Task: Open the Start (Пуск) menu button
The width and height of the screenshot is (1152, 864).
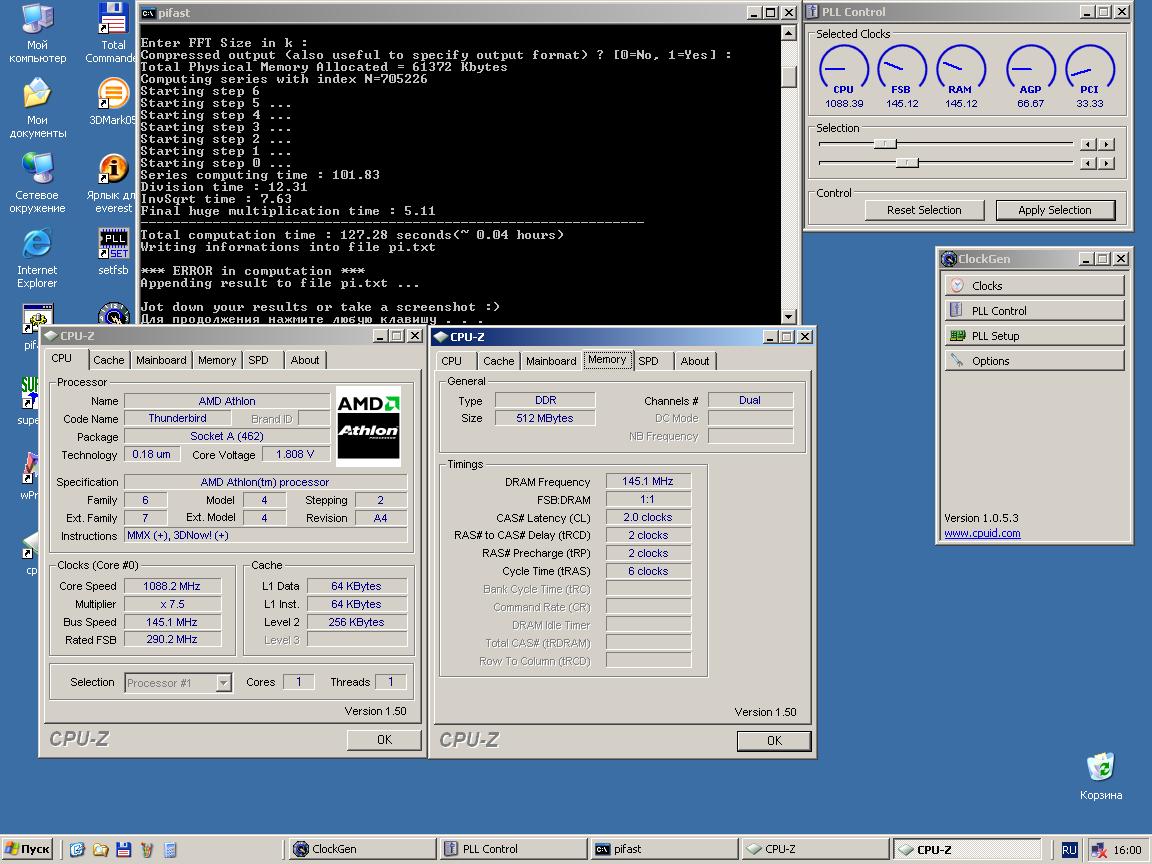Action: (27, 849)
